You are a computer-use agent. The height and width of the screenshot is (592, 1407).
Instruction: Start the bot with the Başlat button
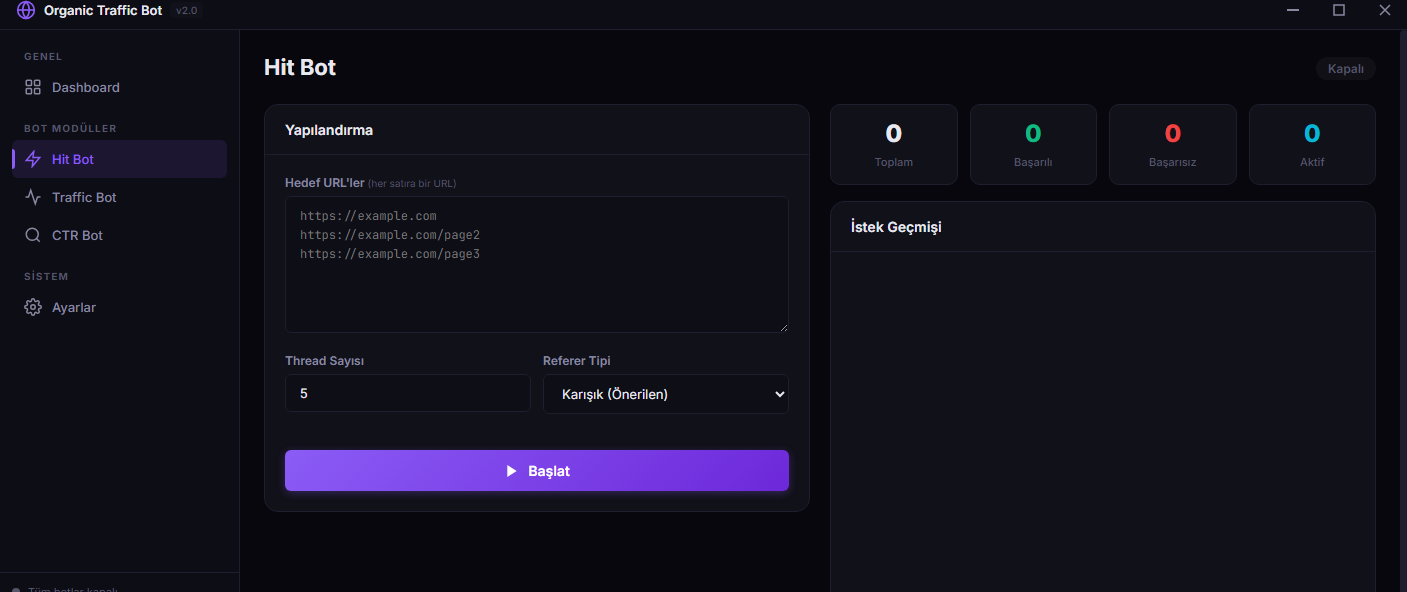click(537, 471)
